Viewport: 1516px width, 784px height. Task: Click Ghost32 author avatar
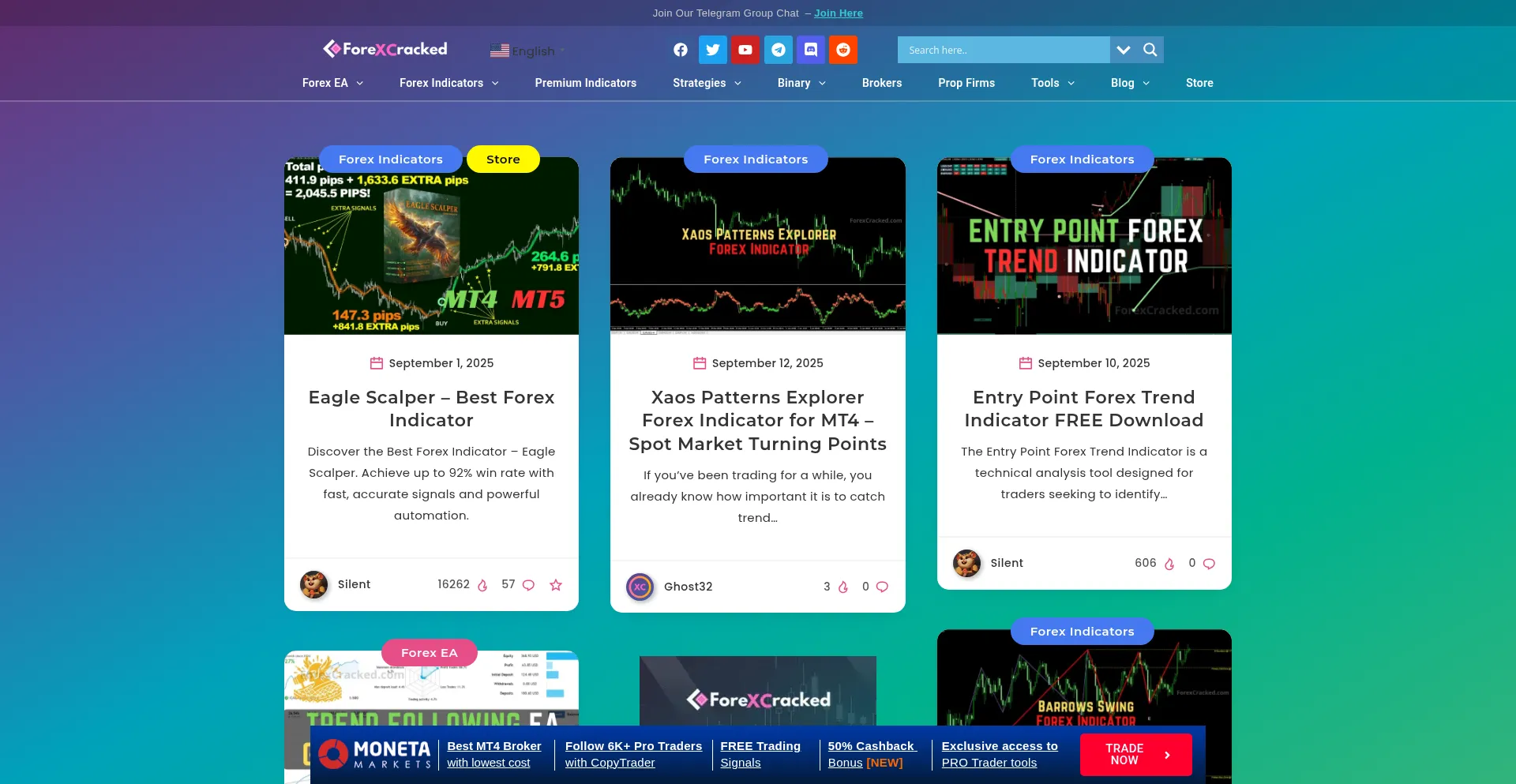(x=640, y=587)
